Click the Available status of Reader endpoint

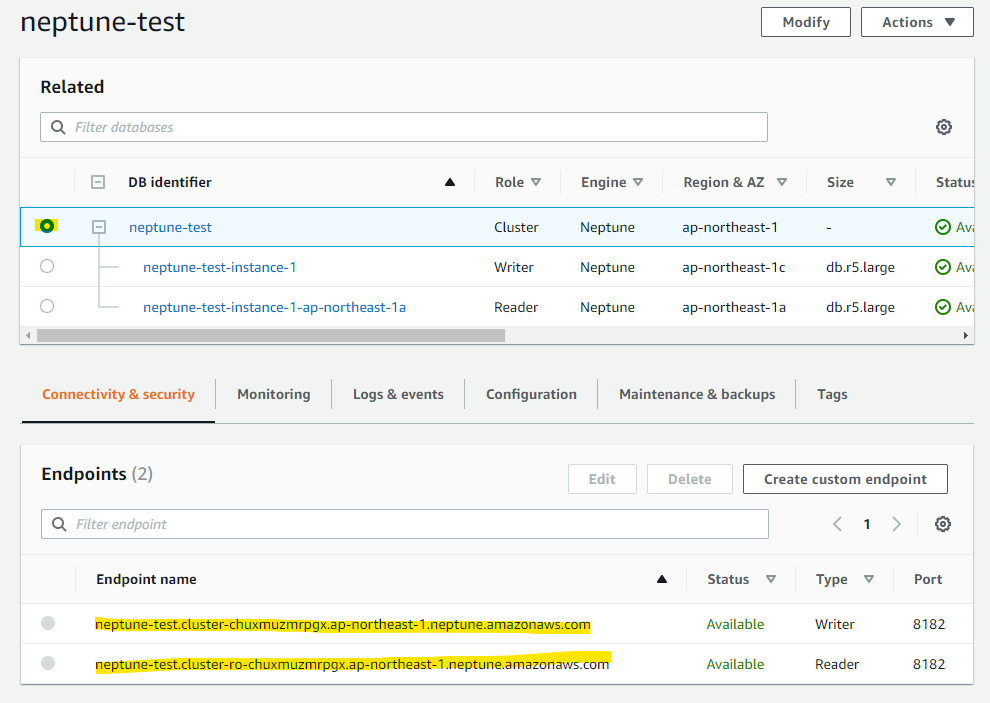pyautogui.click(x=735, y=664)
